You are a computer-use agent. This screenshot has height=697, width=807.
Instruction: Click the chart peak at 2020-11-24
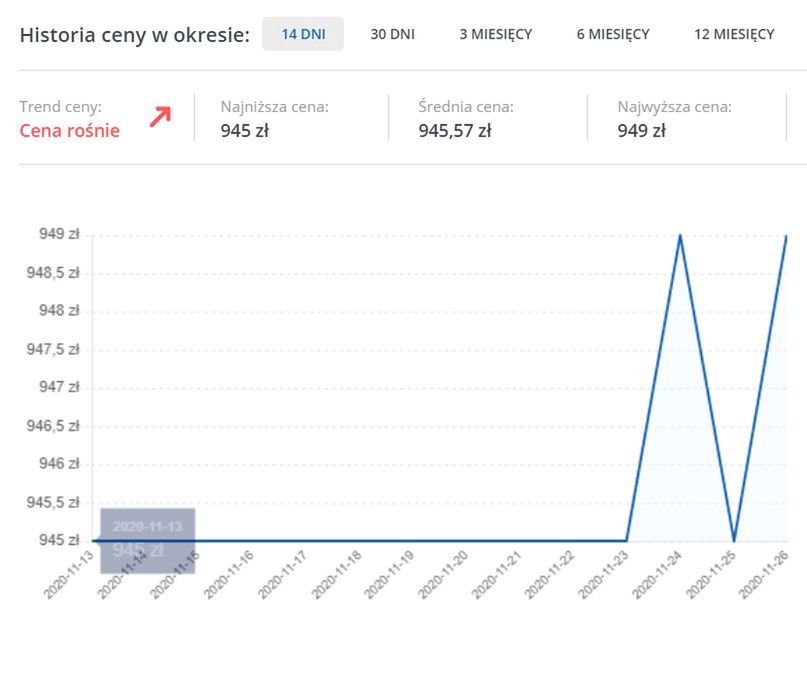680,236
